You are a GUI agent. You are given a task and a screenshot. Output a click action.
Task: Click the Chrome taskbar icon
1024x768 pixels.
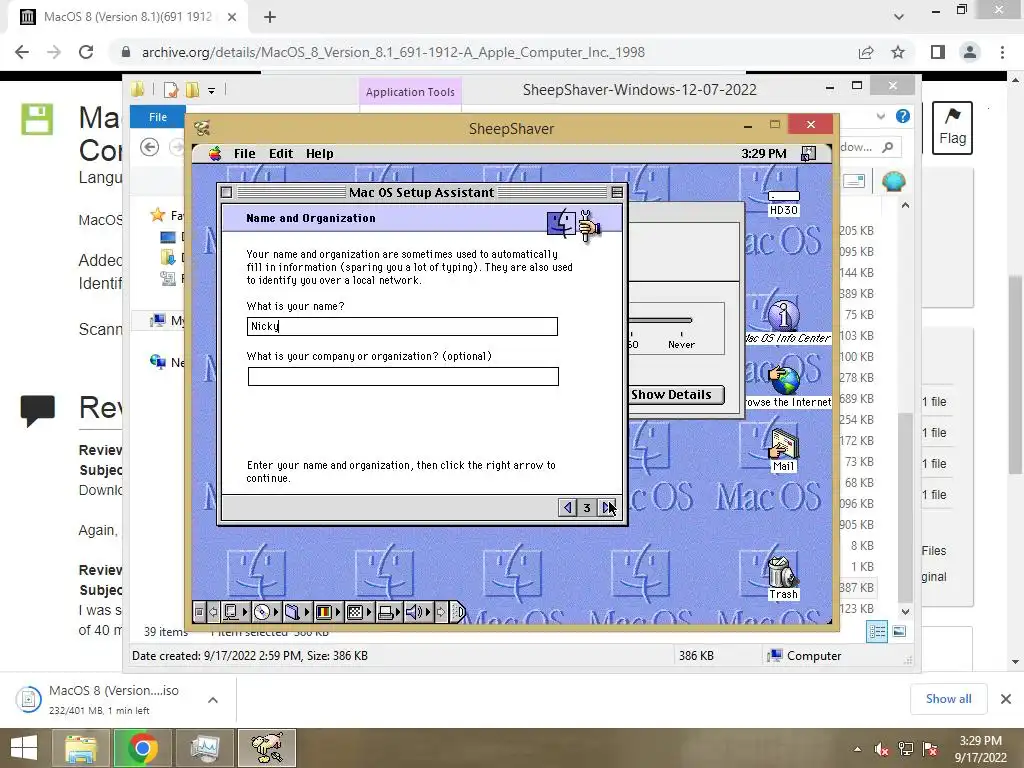tap(142, 748)
